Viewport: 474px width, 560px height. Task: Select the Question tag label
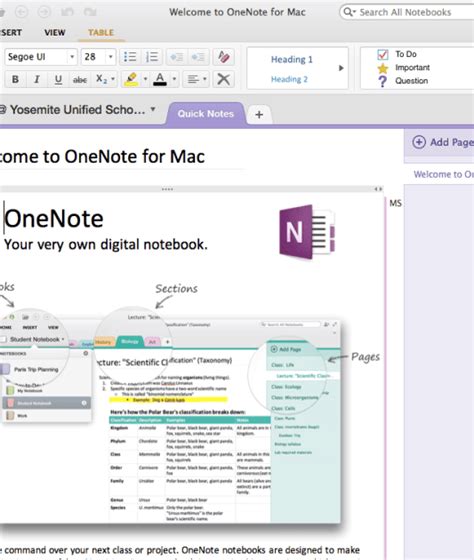point(411,81)
